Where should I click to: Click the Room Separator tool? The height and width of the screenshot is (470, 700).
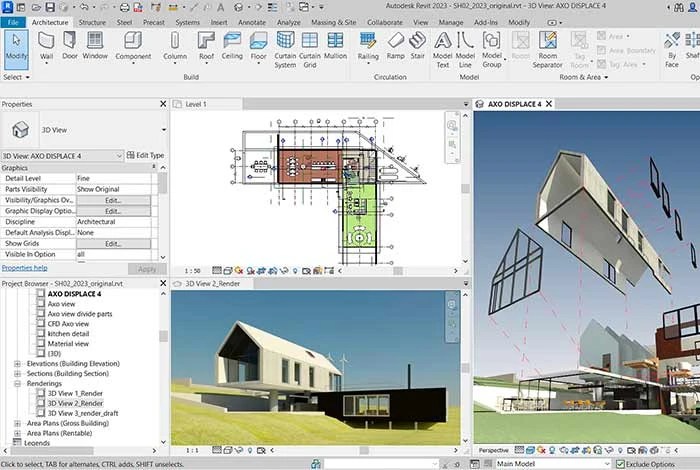pos(549,45)
